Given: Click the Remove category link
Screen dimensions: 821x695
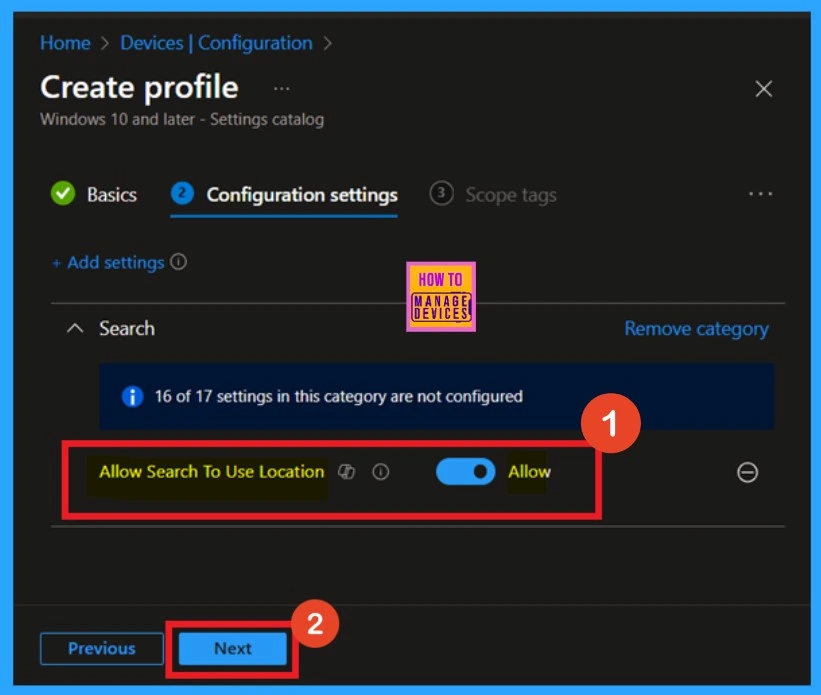Looking at the screenshot, I should click(x=696, y=329).
